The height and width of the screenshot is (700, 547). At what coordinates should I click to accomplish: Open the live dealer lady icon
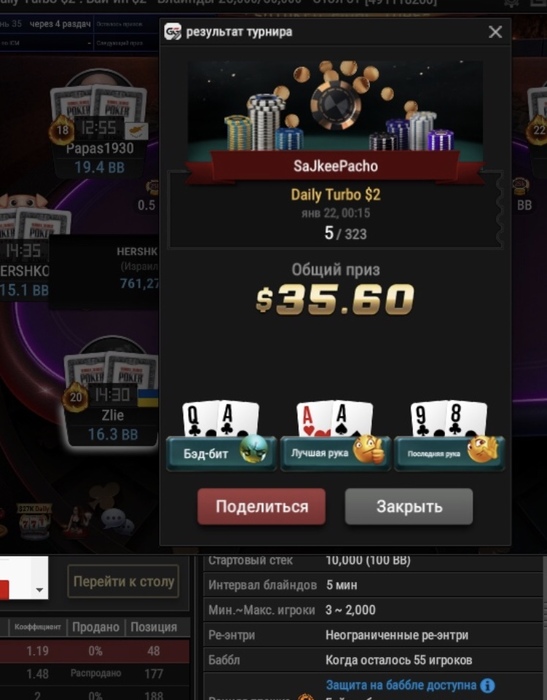point(76,520)
